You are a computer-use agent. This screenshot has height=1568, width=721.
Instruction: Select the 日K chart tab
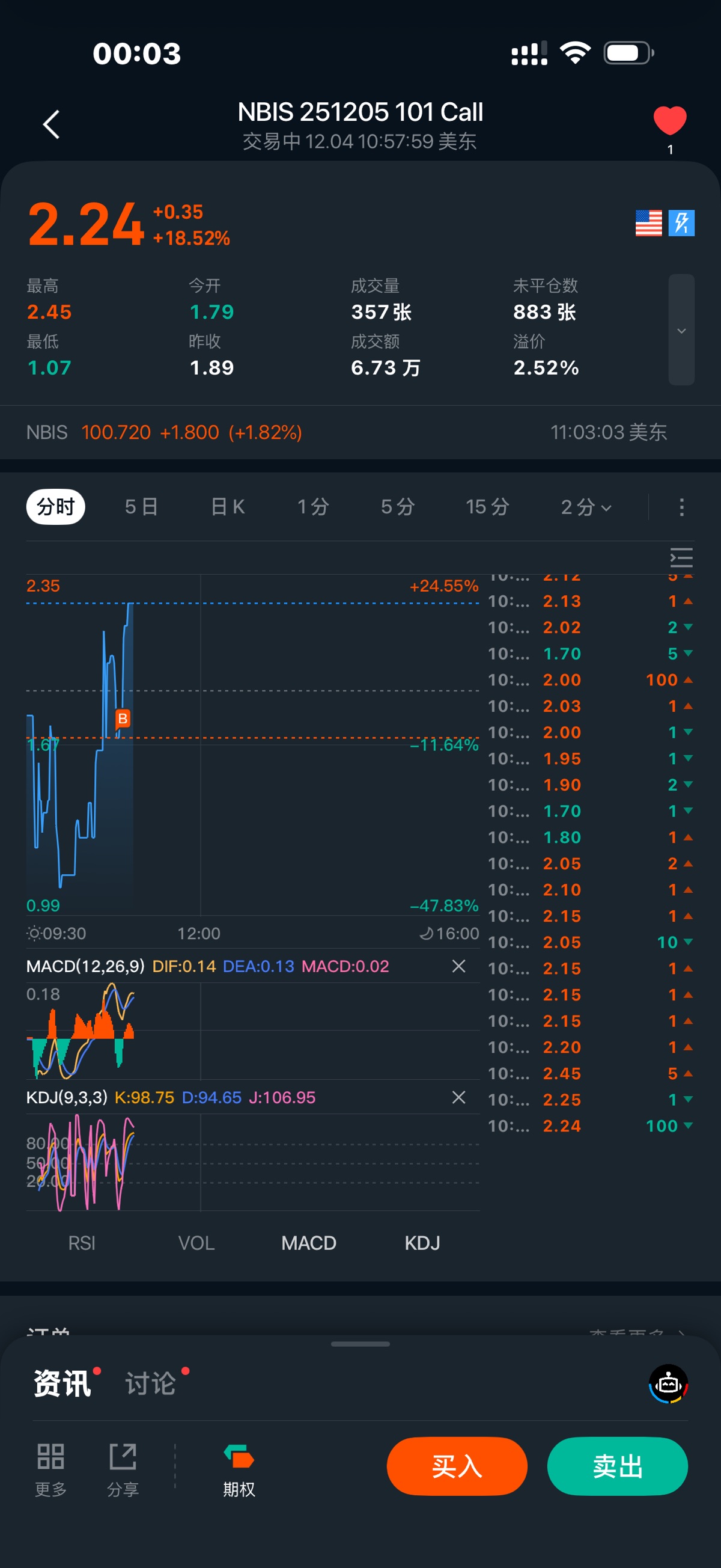coord(228,507)
